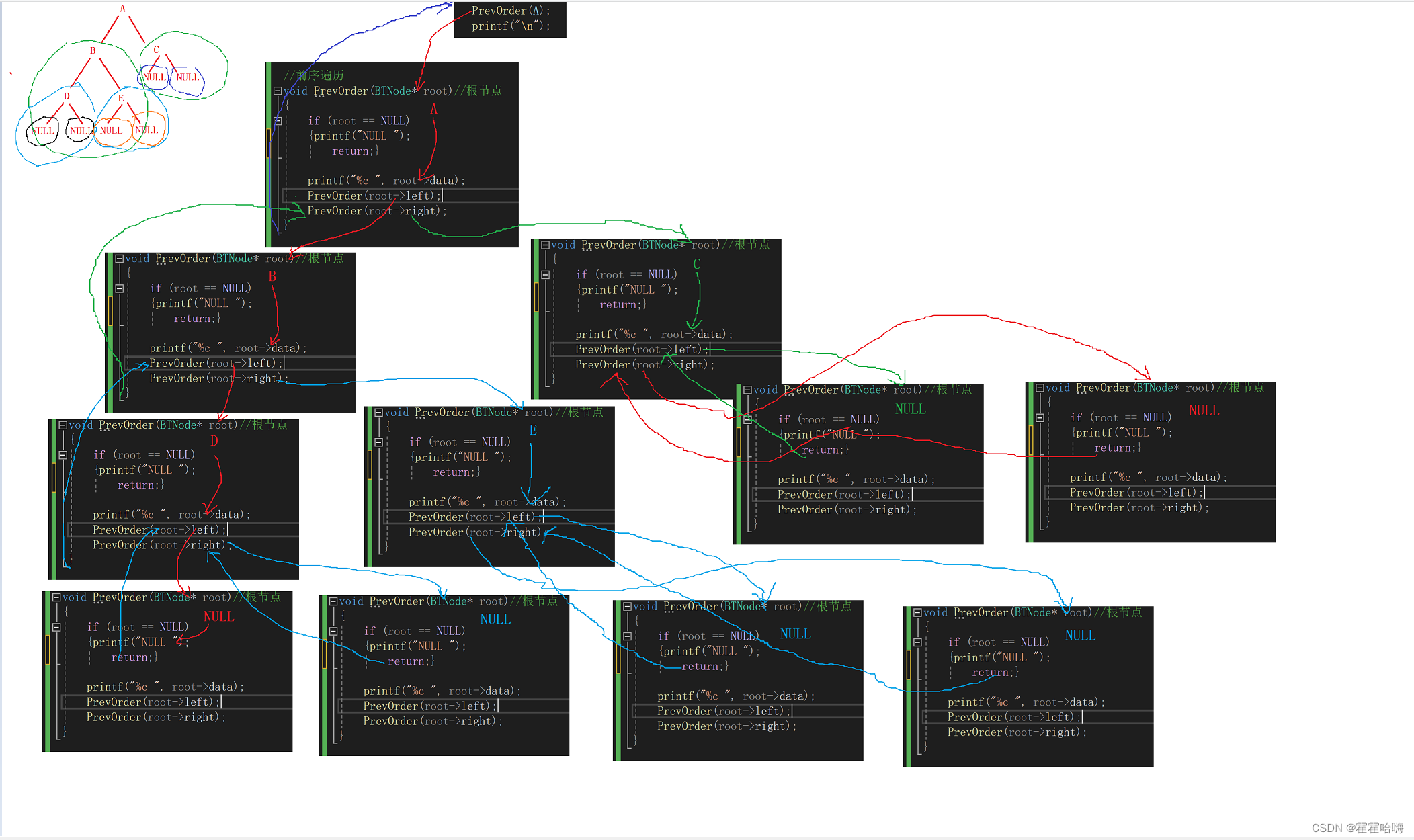Fold if statement in block D
The height and width of the screenshot is (840, 1414).
point(63,455)
